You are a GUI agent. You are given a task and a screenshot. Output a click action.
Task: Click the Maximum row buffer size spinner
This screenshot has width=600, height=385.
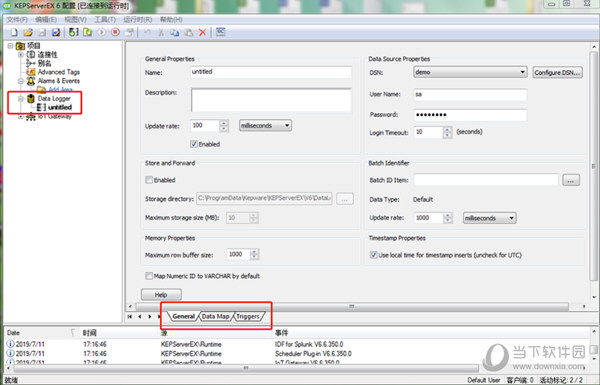(x=254, y=254)
